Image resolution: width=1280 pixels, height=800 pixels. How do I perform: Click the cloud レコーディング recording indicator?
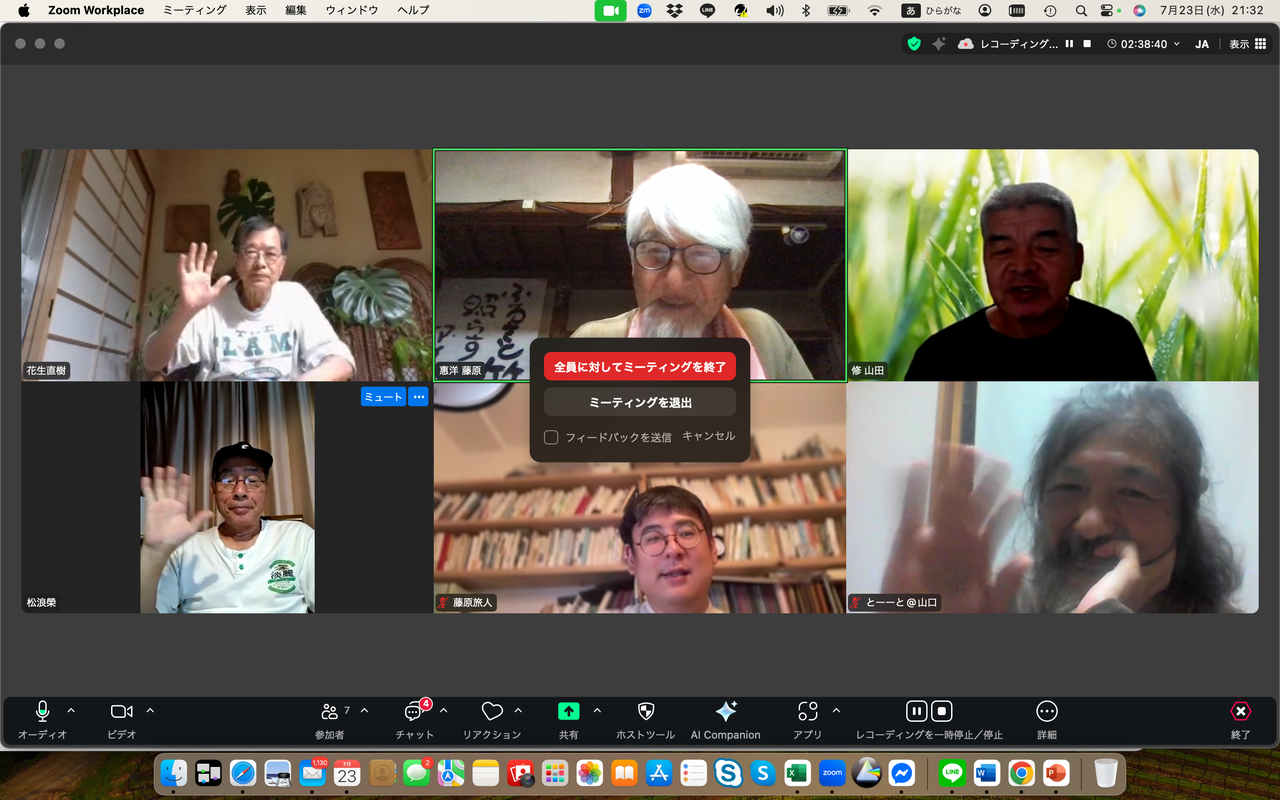pos(1008,44)
